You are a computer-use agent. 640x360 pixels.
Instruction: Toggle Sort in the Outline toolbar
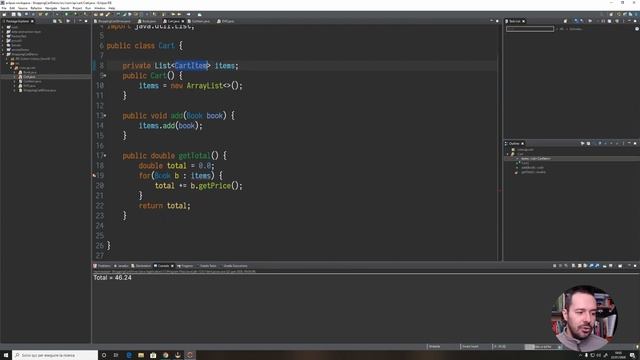click(x=594, y=143)
